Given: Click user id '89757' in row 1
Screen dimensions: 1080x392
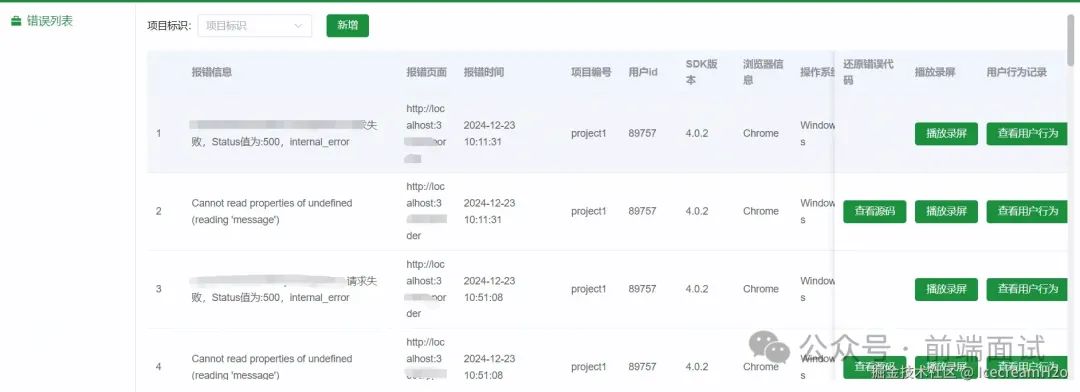Looking at the screenshot, I should (642, 134).
